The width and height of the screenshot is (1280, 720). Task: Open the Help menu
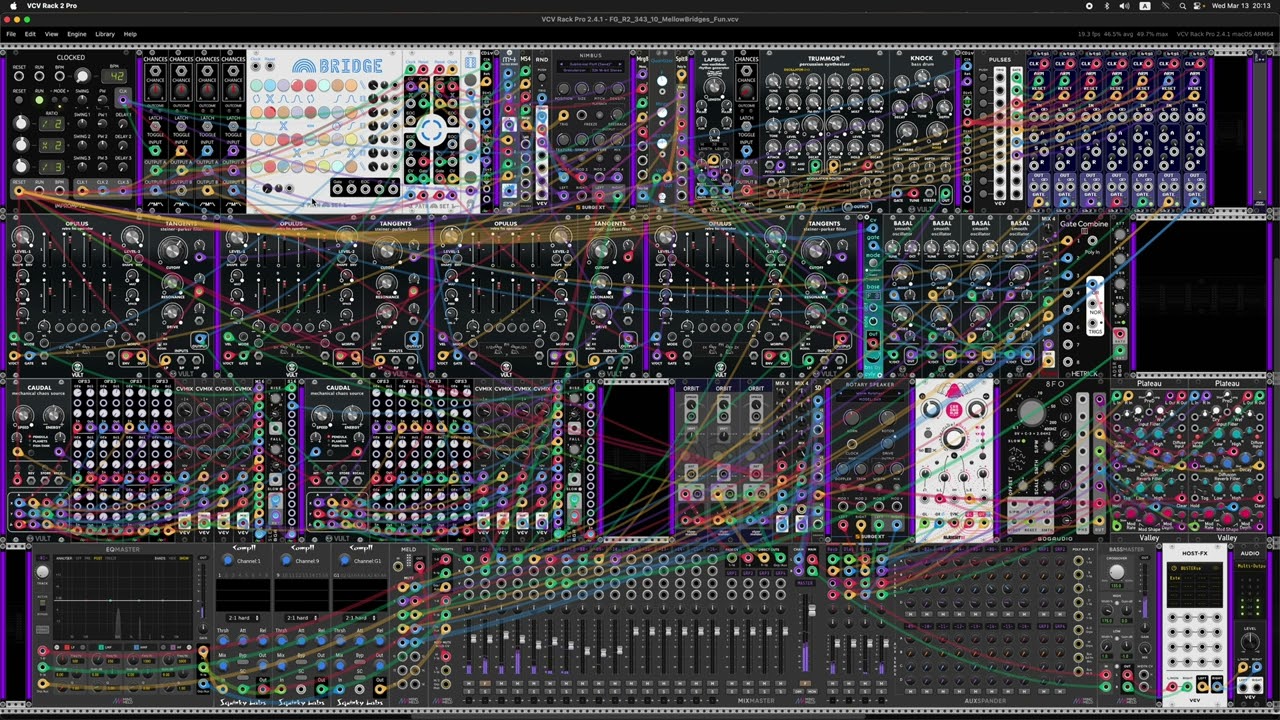click(x=130, y=34)
